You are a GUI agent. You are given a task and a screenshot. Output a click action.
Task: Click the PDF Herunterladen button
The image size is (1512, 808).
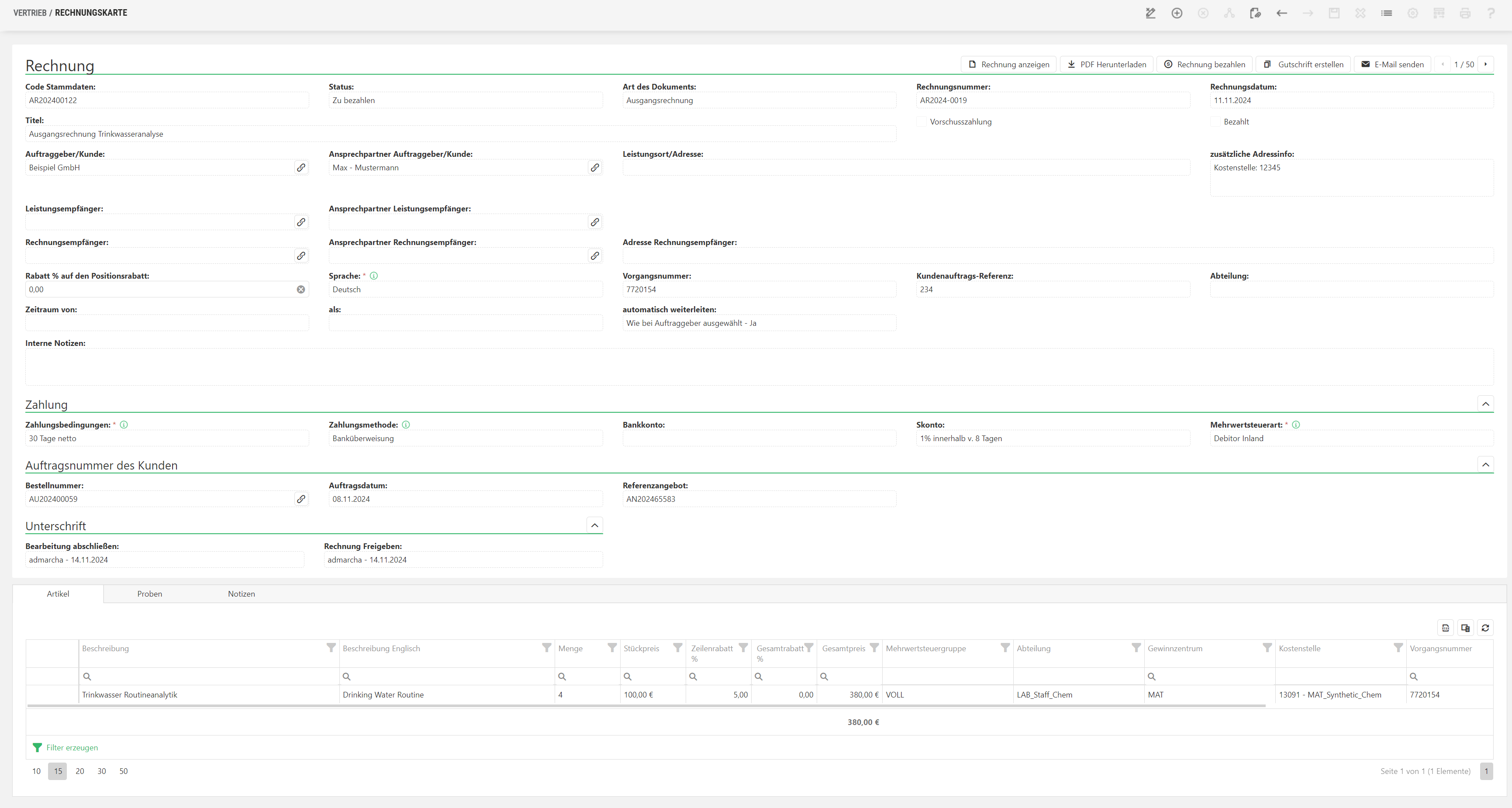(1106, 65)
